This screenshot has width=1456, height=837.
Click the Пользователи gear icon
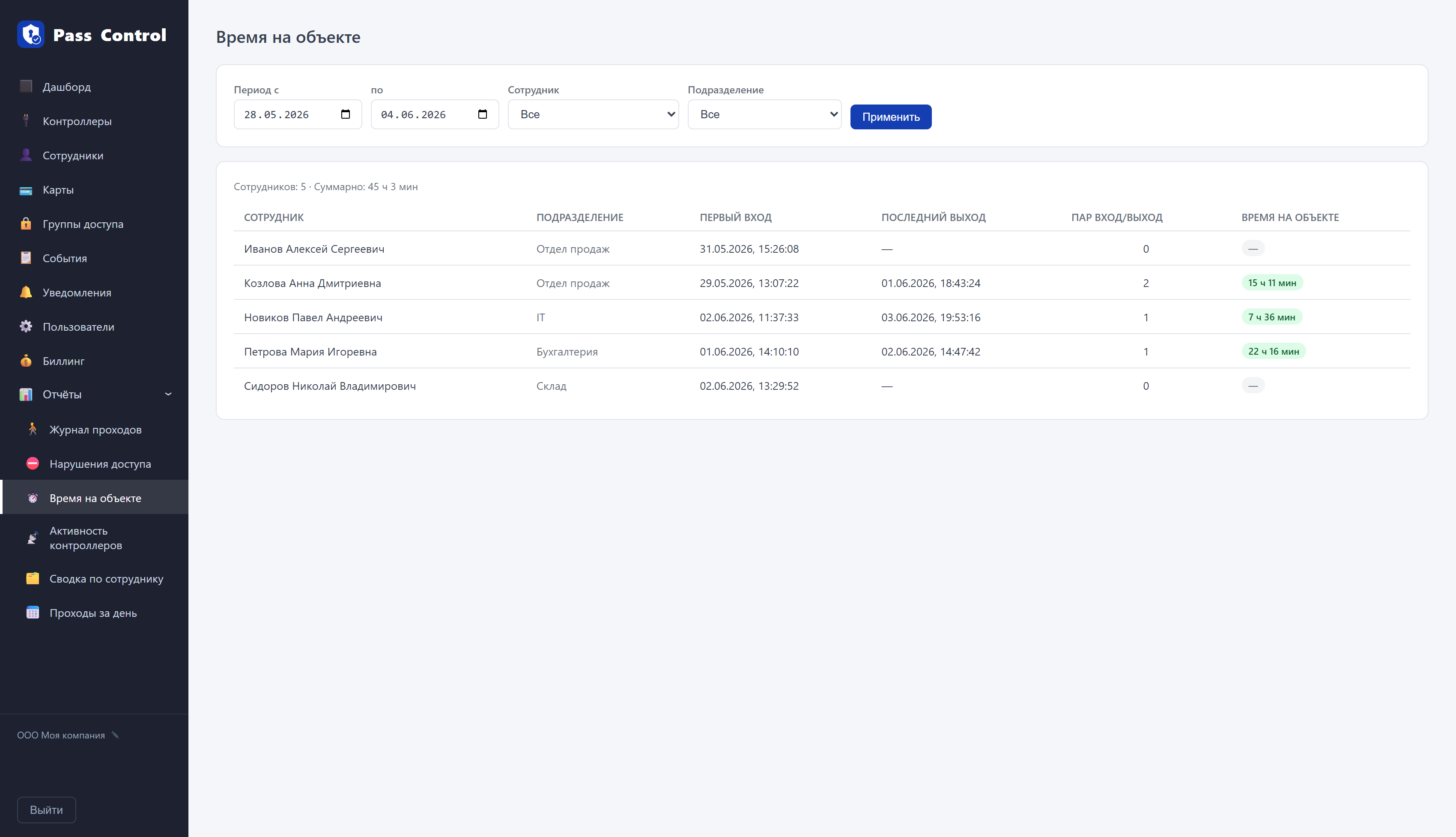pos(26,326)
